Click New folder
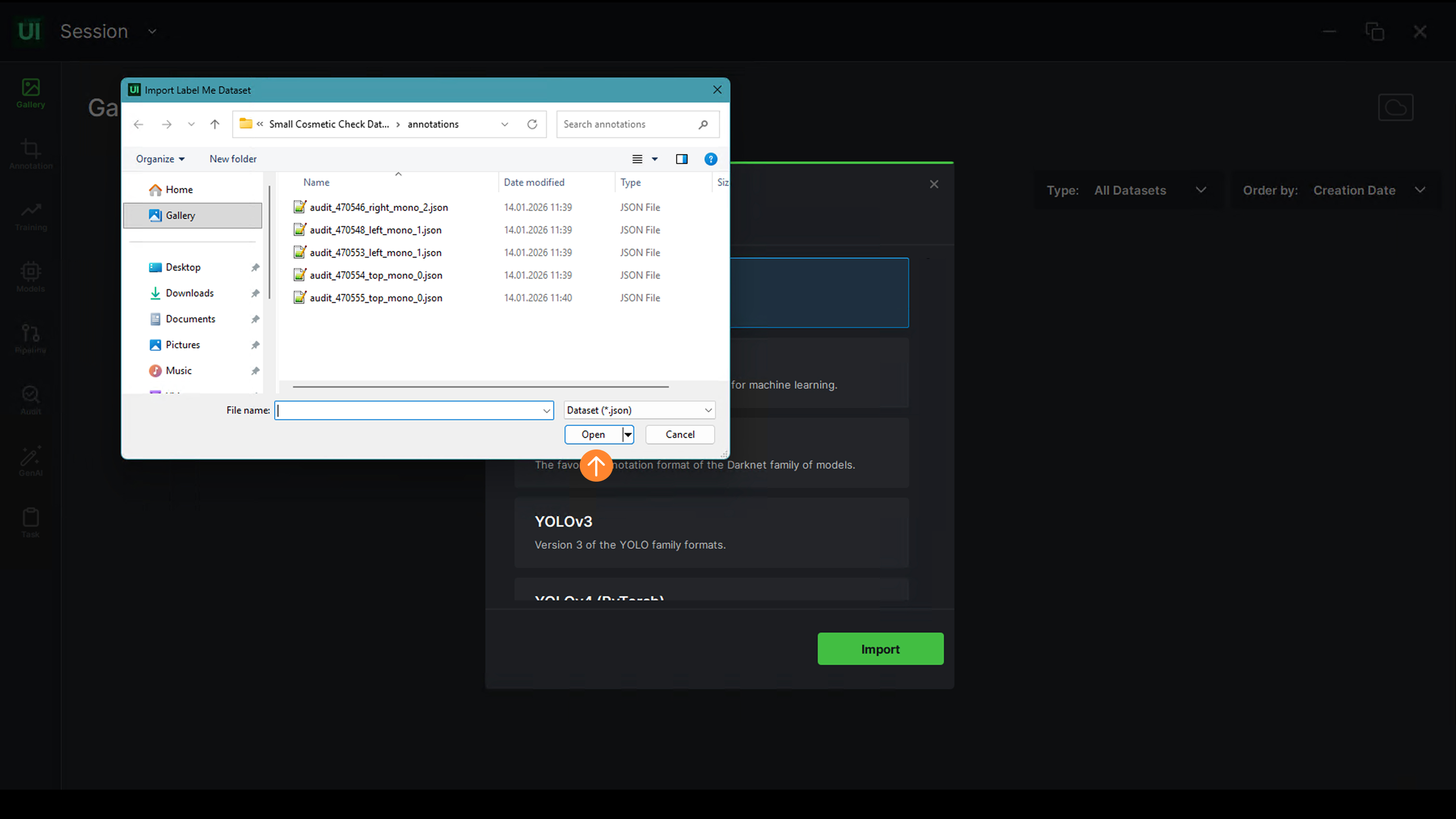 point(233,159)
